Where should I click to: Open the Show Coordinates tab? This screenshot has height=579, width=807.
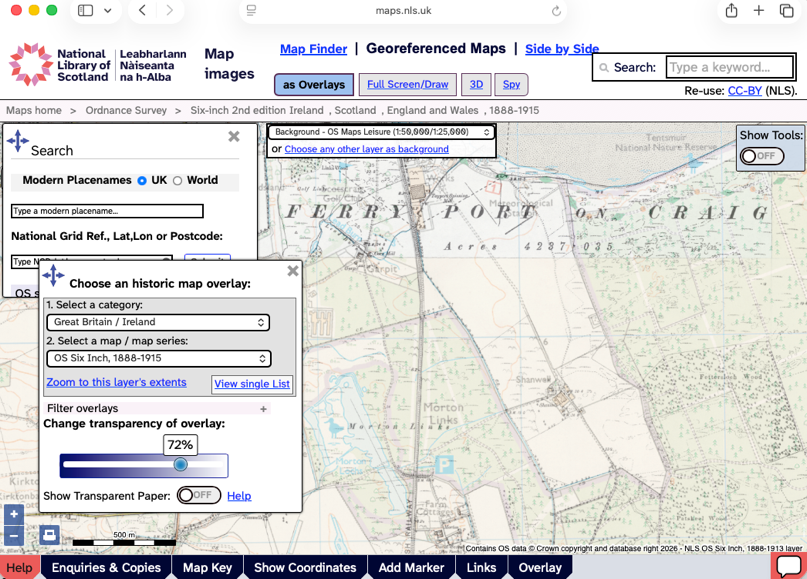pos(305,567)
